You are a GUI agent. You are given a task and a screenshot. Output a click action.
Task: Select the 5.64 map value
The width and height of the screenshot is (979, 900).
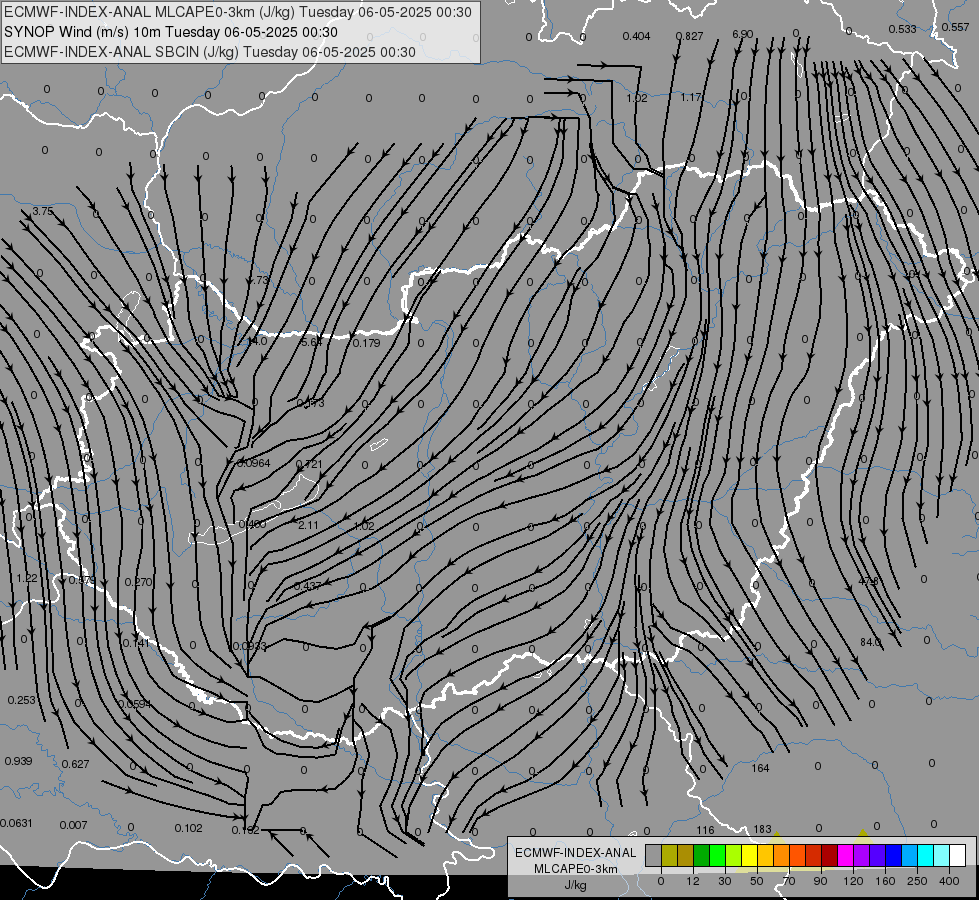click(311, 342)
